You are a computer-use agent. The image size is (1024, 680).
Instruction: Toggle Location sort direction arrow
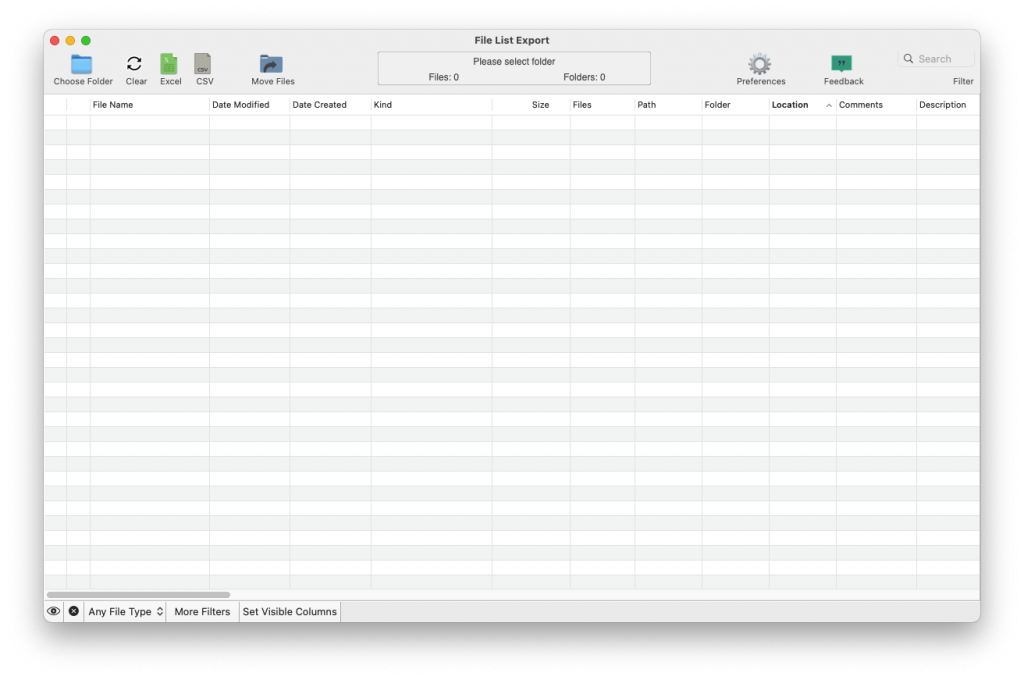829,105
